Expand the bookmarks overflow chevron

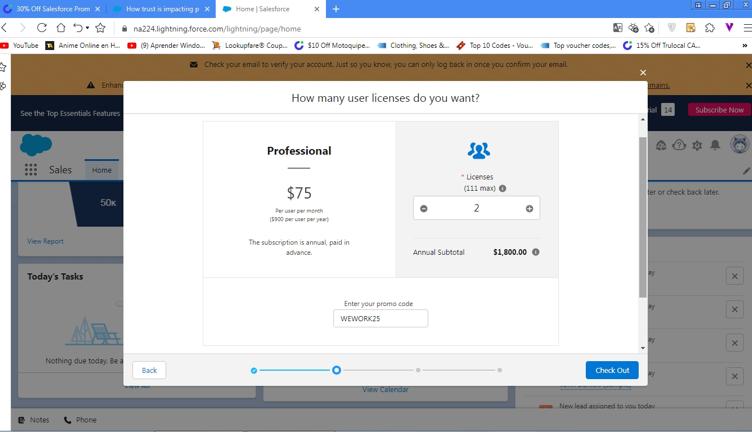(744, 46)
